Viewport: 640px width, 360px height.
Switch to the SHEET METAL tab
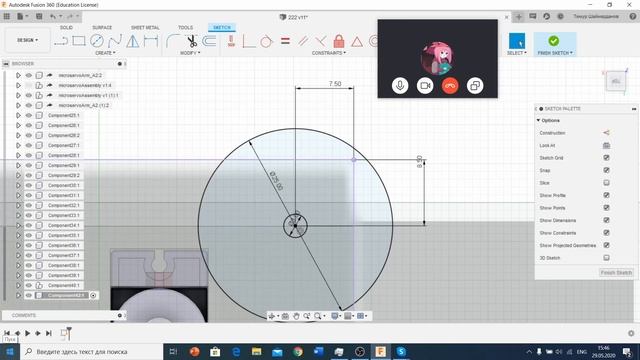tap(145, 27)
